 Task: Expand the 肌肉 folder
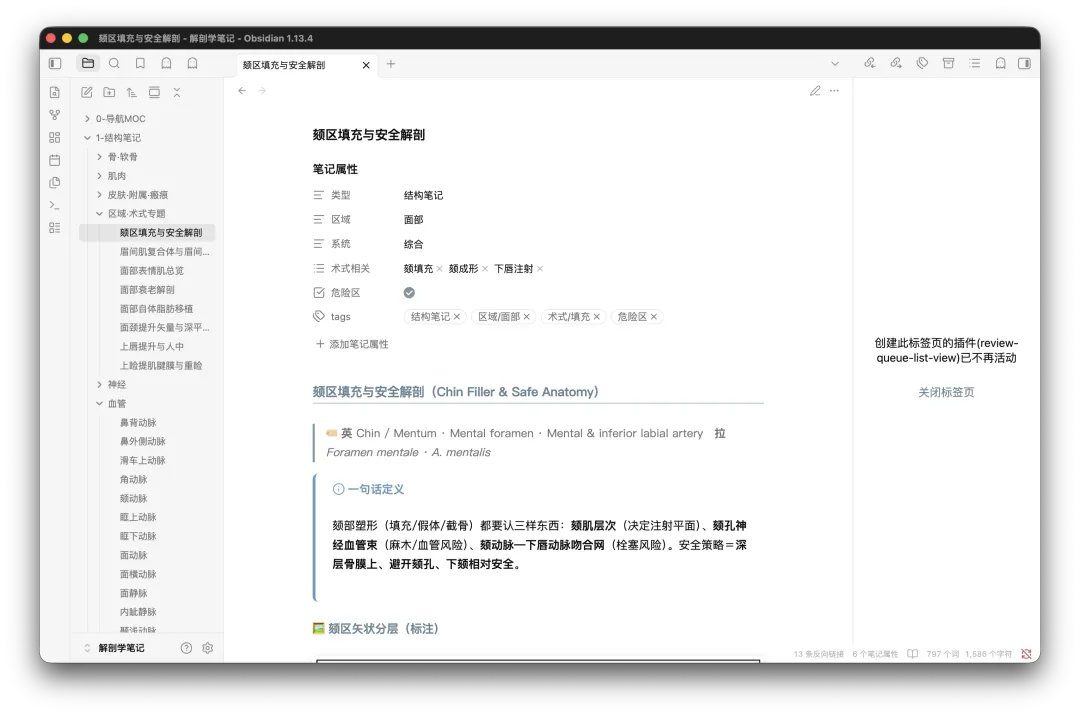click(x=99, y=176)
